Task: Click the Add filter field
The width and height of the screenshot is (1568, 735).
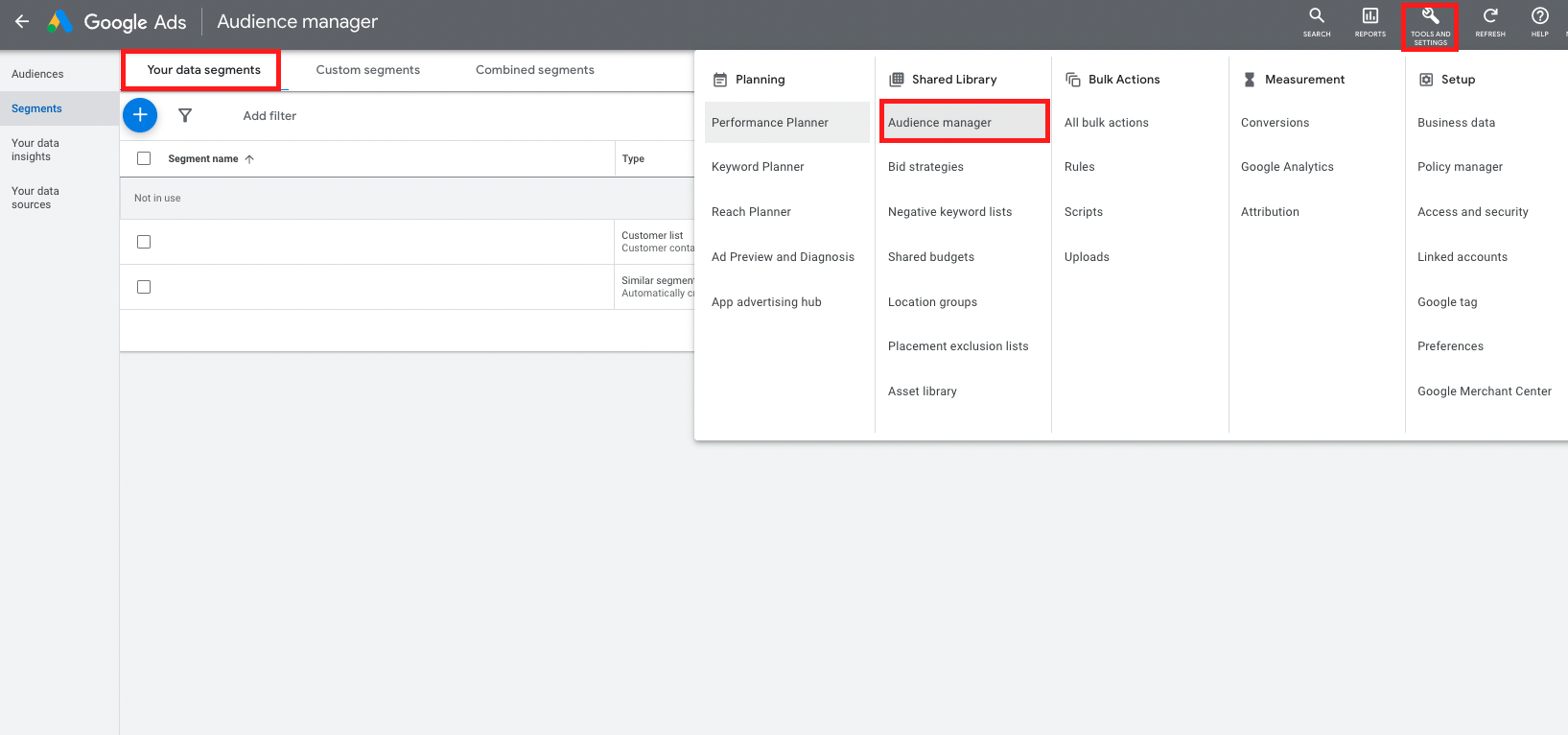Action: tap(269, 116)
